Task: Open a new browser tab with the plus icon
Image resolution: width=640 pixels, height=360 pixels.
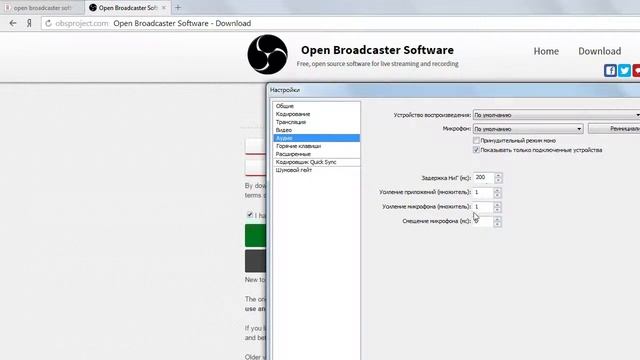Action: coord(178,7)
